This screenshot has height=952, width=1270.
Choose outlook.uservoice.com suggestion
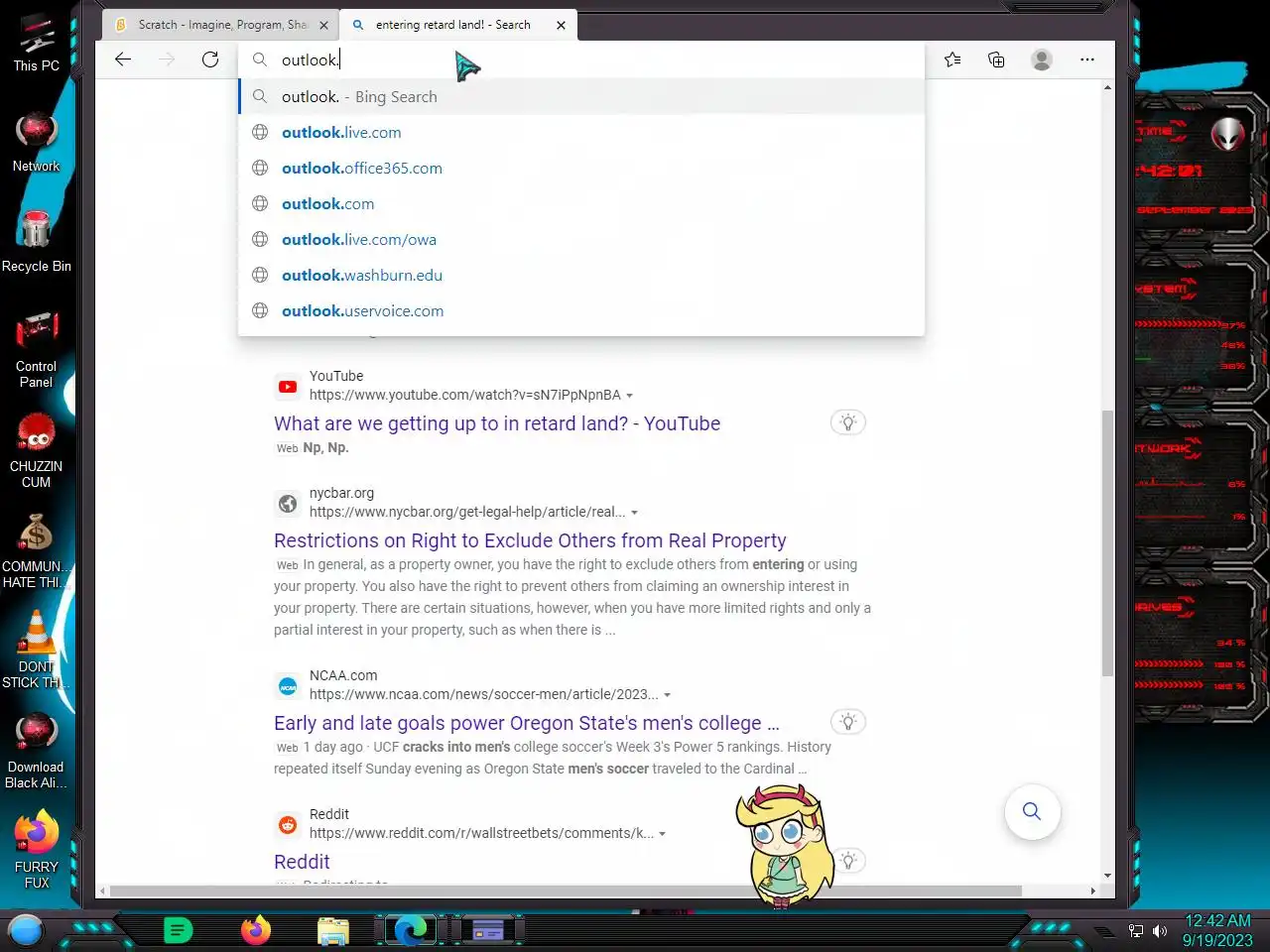point(581,310)
